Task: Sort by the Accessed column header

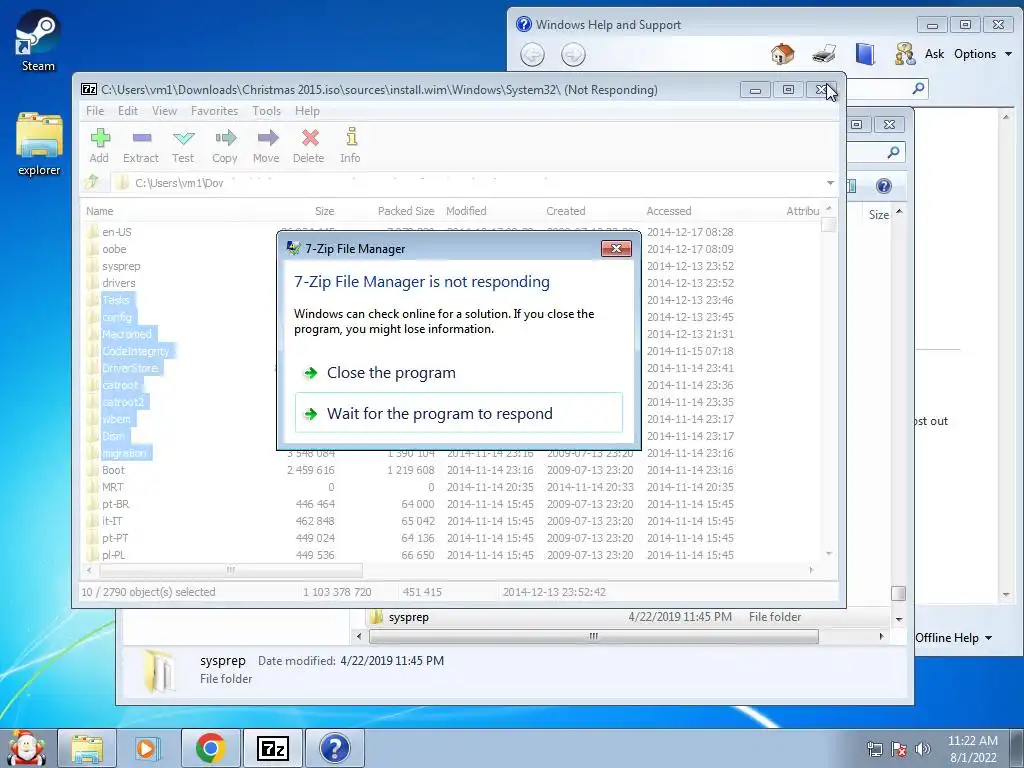Action: click(669, 211)
